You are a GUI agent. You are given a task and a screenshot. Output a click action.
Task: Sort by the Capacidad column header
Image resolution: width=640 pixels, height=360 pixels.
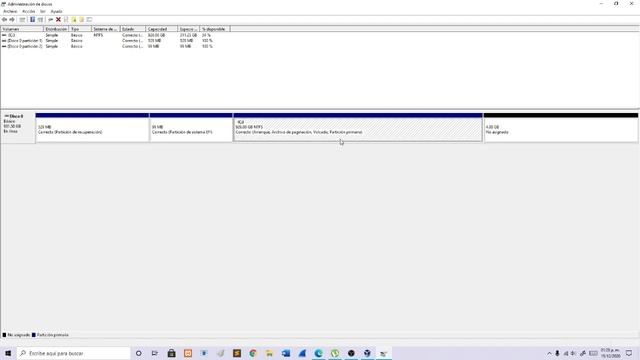(162, 29)
